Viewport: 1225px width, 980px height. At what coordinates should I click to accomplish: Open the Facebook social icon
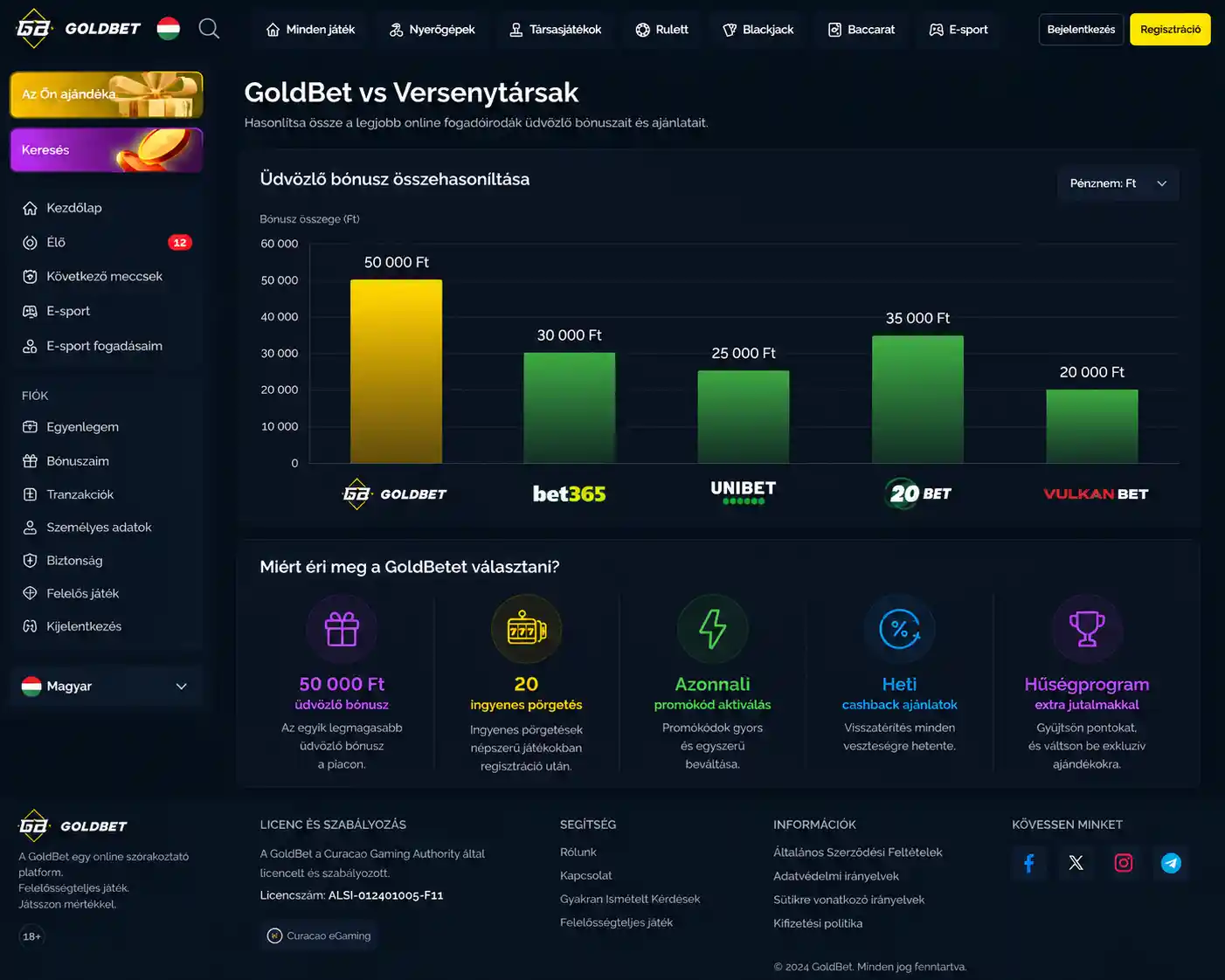[1029, 863]
